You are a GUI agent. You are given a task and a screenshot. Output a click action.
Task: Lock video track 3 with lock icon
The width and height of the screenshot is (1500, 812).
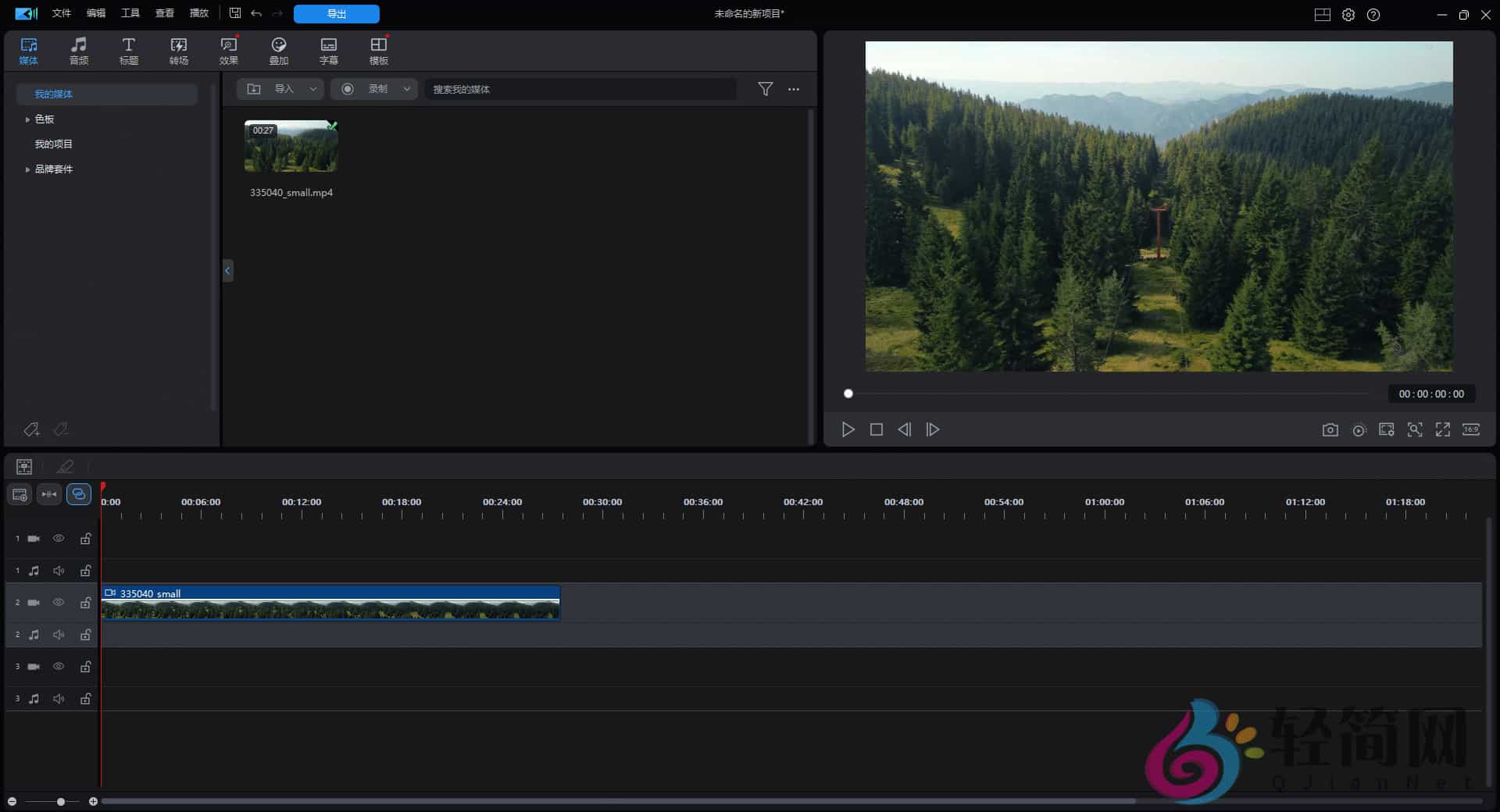coord(85,667)
